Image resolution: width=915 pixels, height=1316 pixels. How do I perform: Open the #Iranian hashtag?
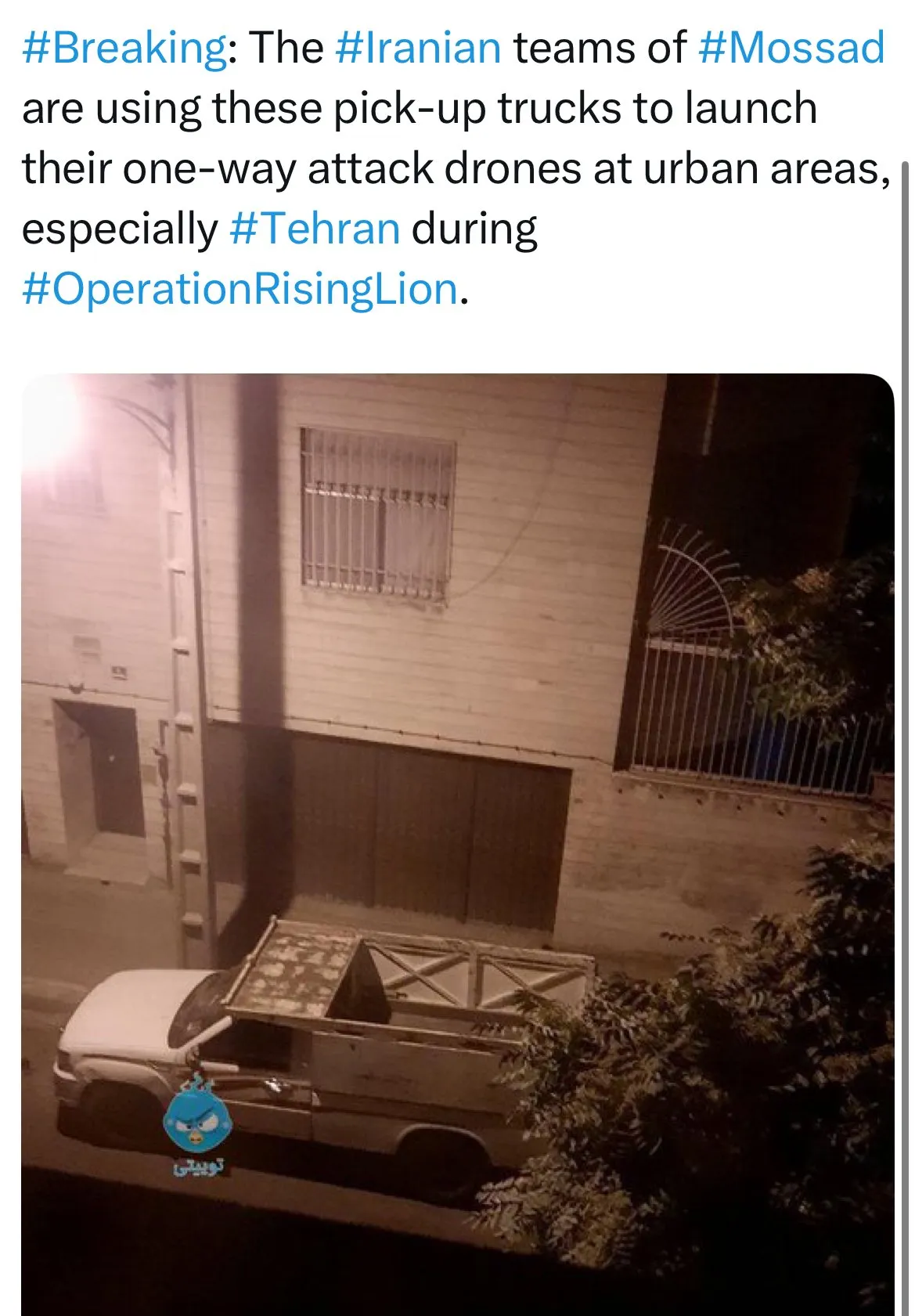[418, 48]
